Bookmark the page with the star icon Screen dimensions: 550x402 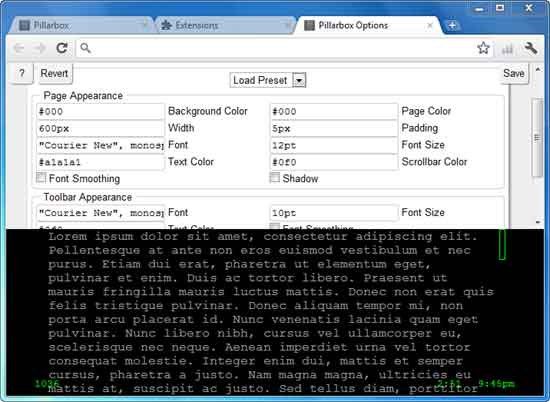(x=483, y=48)
